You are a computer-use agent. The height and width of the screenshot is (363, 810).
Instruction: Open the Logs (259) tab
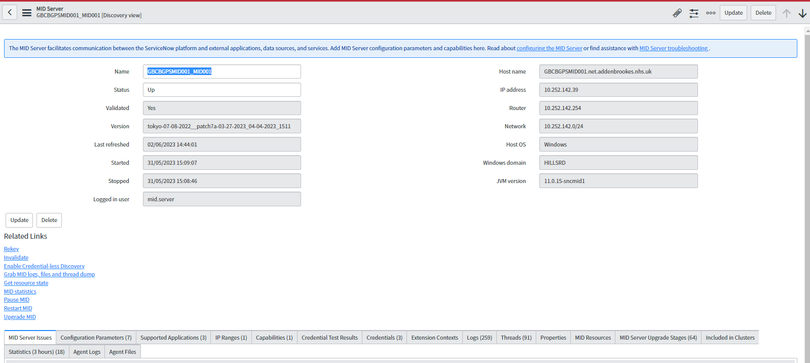479,338
